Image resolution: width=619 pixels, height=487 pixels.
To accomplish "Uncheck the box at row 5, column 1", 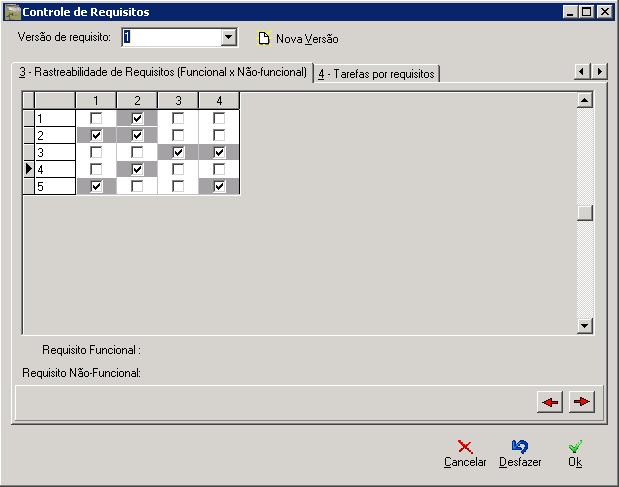I will [96, 186].
